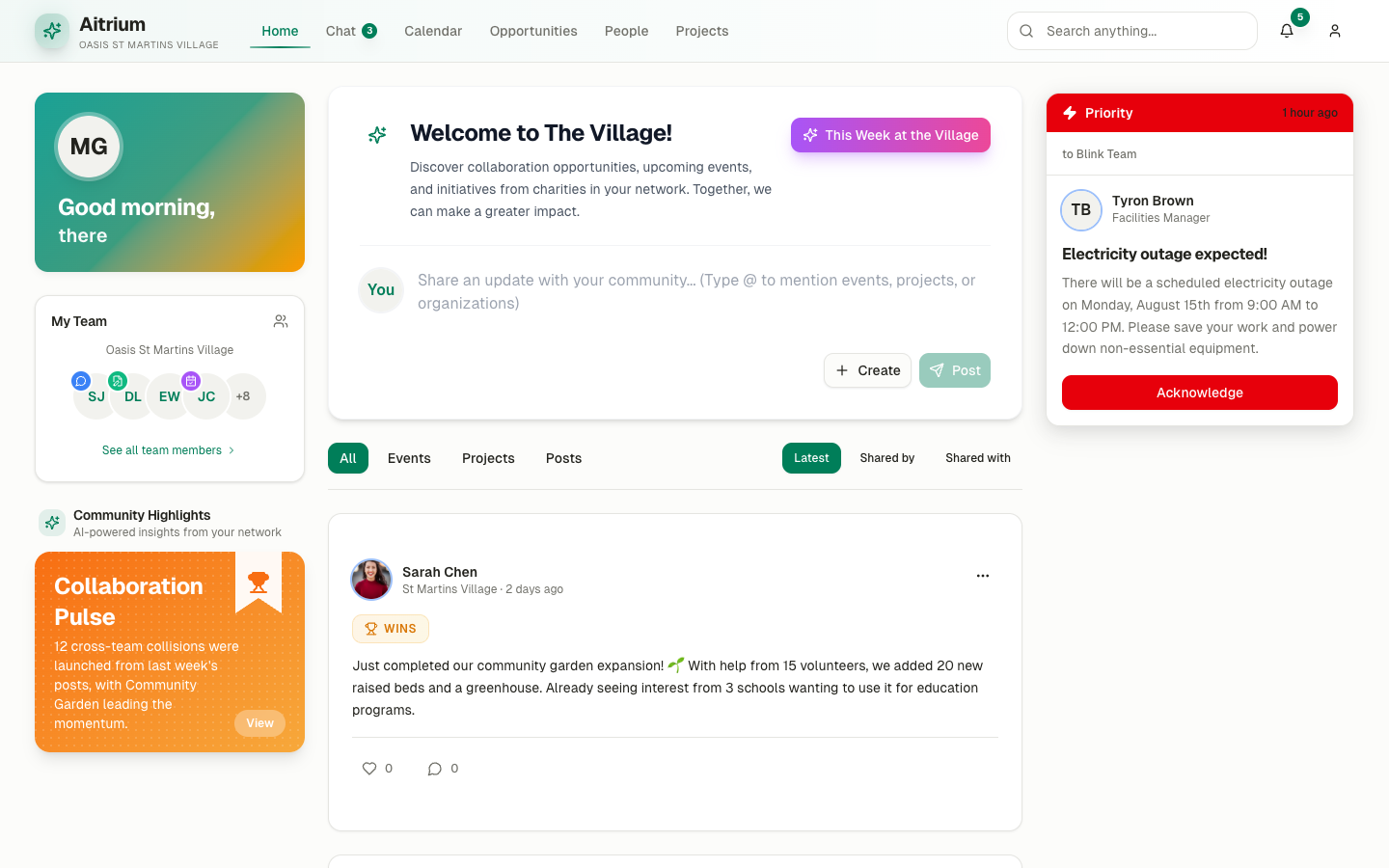1389x868 pixels.
Task: Filter the feed by Projects
Action: click(488, 458)
